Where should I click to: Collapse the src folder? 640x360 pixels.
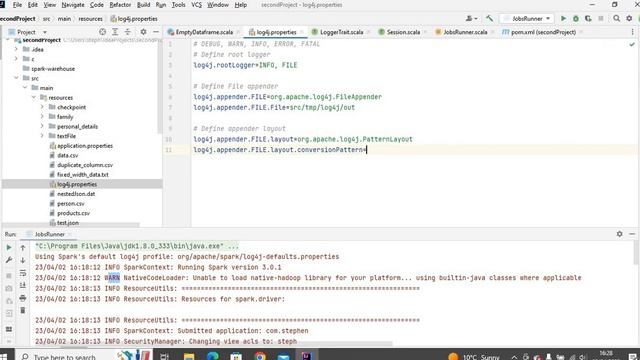click(16, 78)
